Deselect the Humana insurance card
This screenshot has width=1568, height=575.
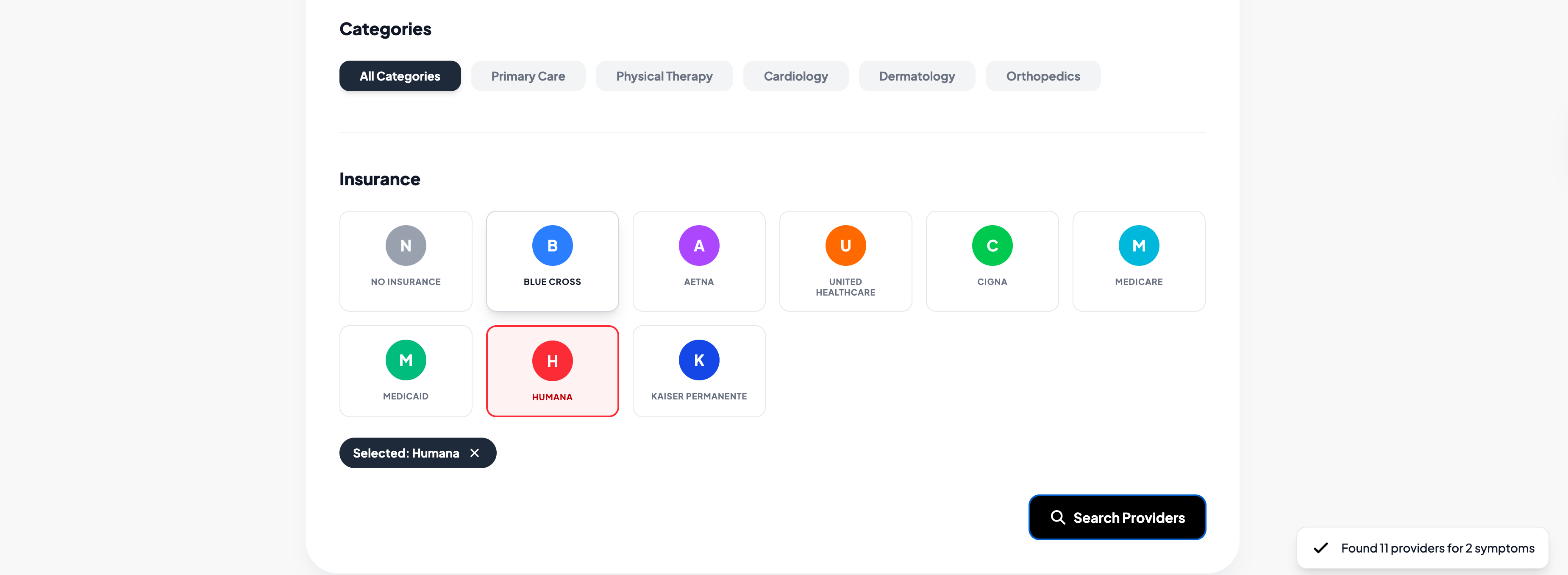coord(552,371)
